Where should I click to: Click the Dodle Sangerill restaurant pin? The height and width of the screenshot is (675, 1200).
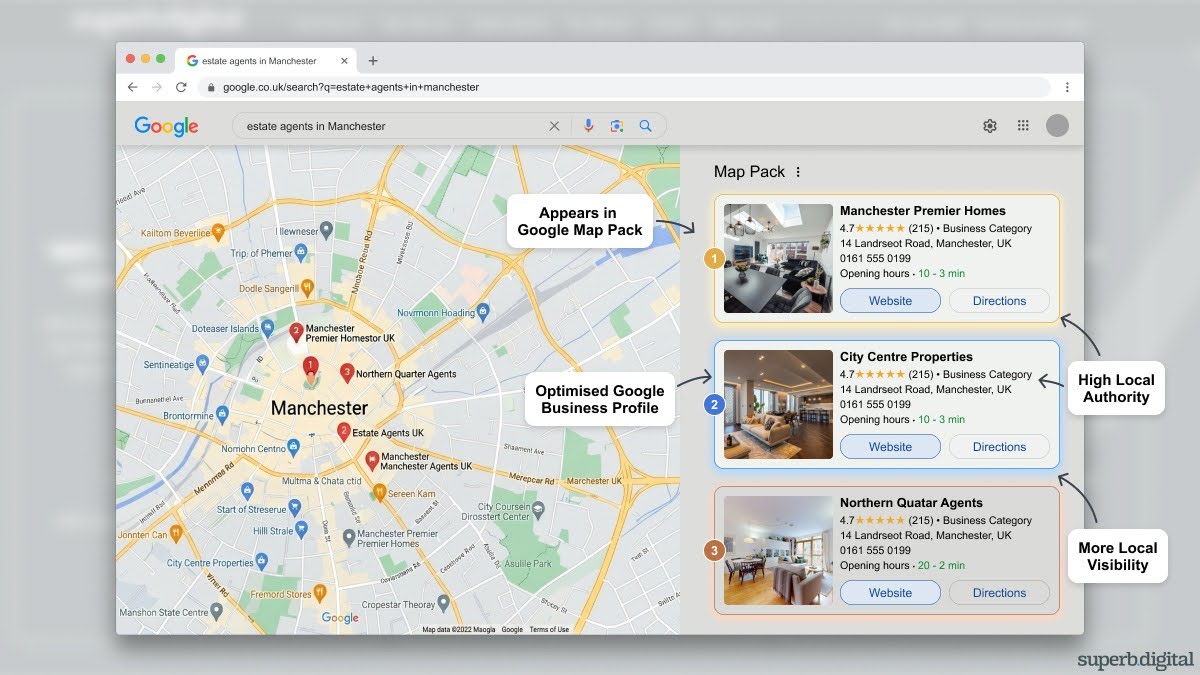[306, 288]
